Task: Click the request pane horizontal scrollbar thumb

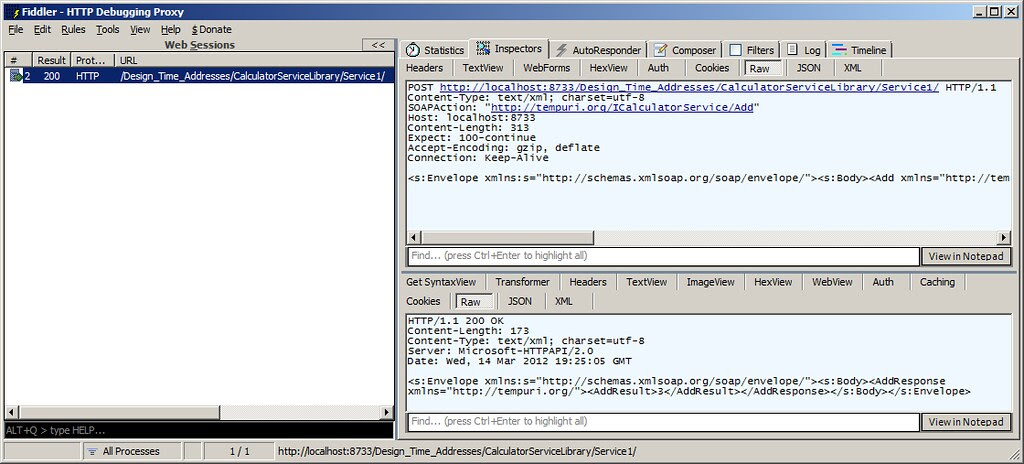Action: (507, 237)
